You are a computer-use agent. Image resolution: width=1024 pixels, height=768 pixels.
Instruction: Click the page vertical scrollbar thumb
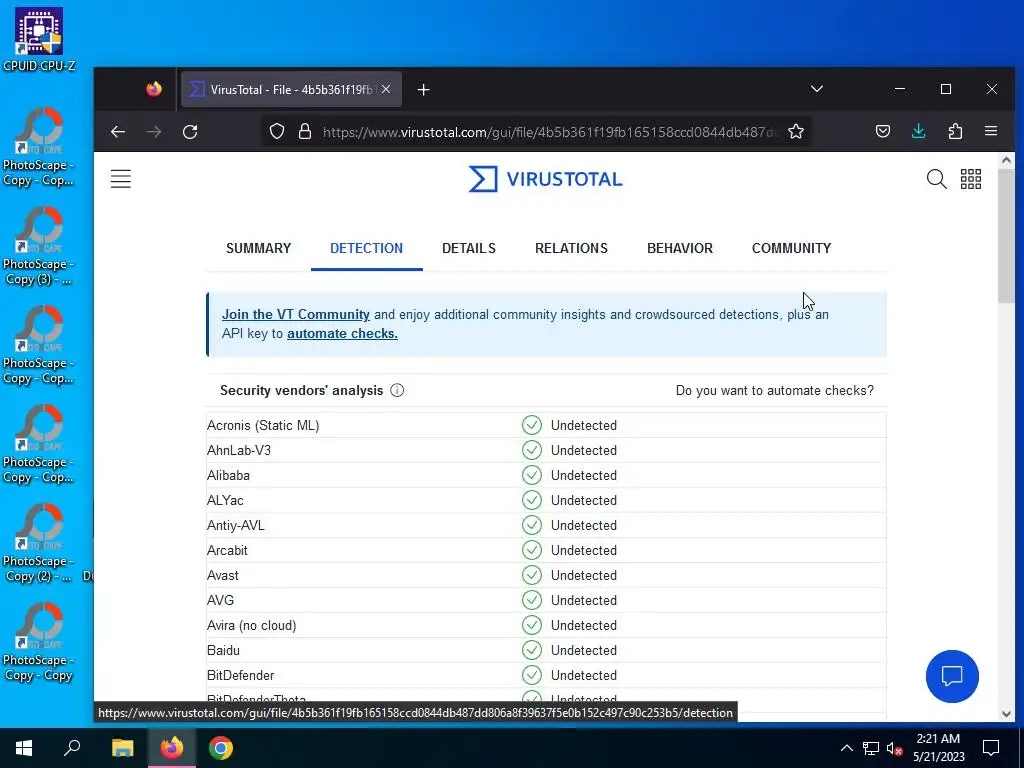pyautogui.click(x=1006, y=235)
